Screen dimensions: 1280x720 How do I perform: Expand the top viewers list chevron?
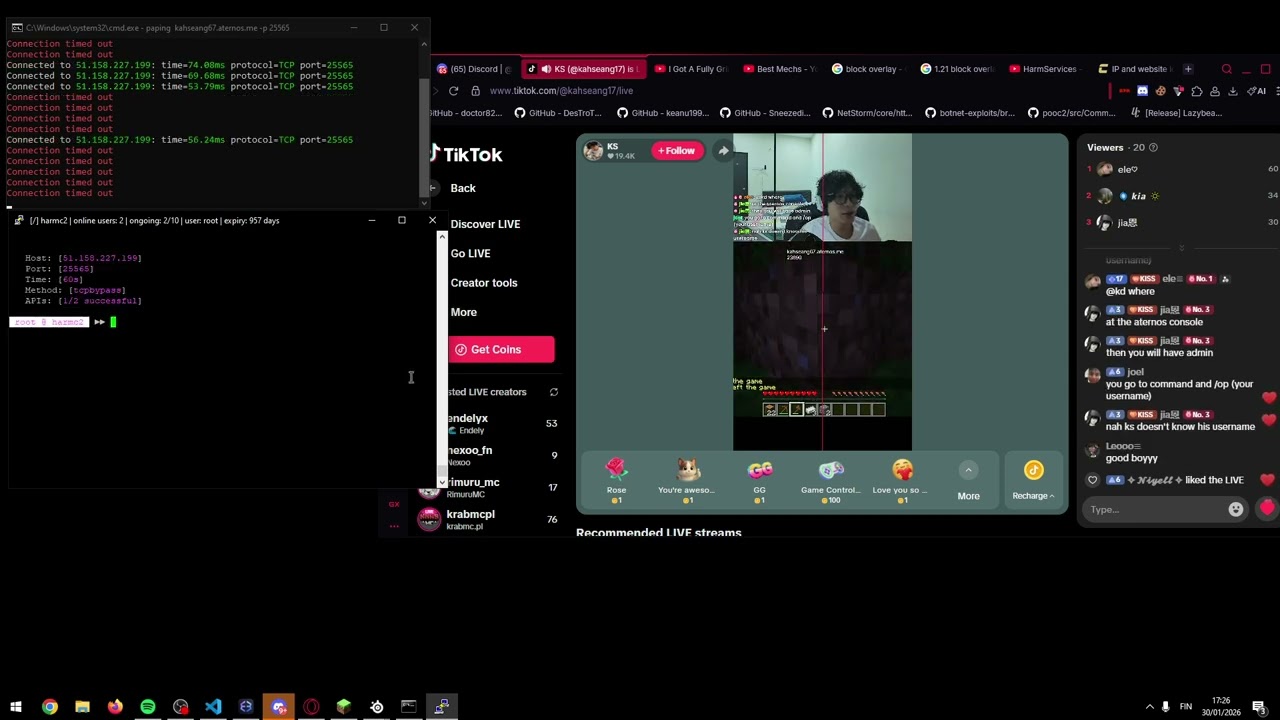tap(1181, 247)
